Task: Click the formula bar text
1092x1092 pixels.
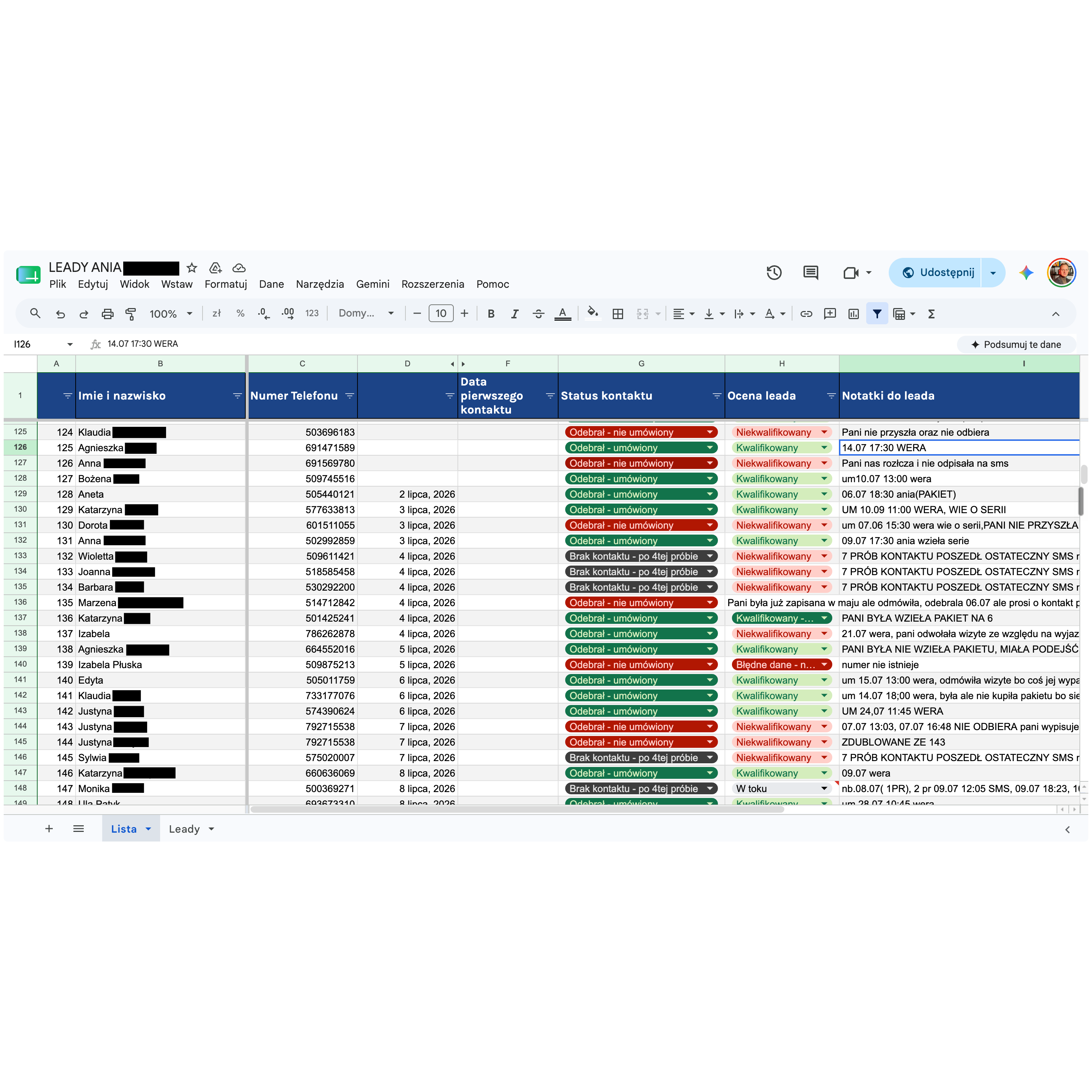Action: point(143,344)
